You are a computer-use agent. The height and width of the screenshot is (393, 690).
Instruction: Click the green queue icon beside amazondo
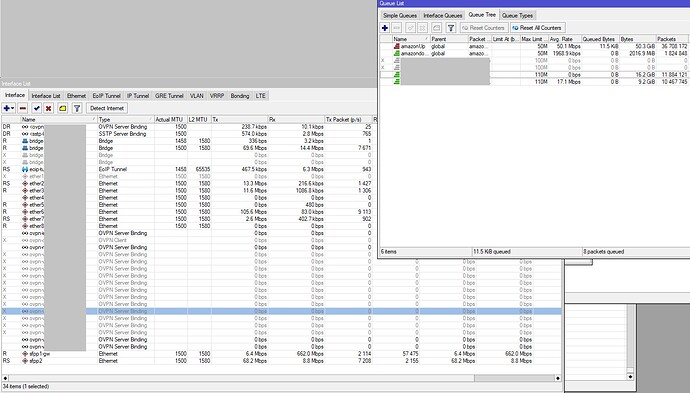click(x=396, y=53)
